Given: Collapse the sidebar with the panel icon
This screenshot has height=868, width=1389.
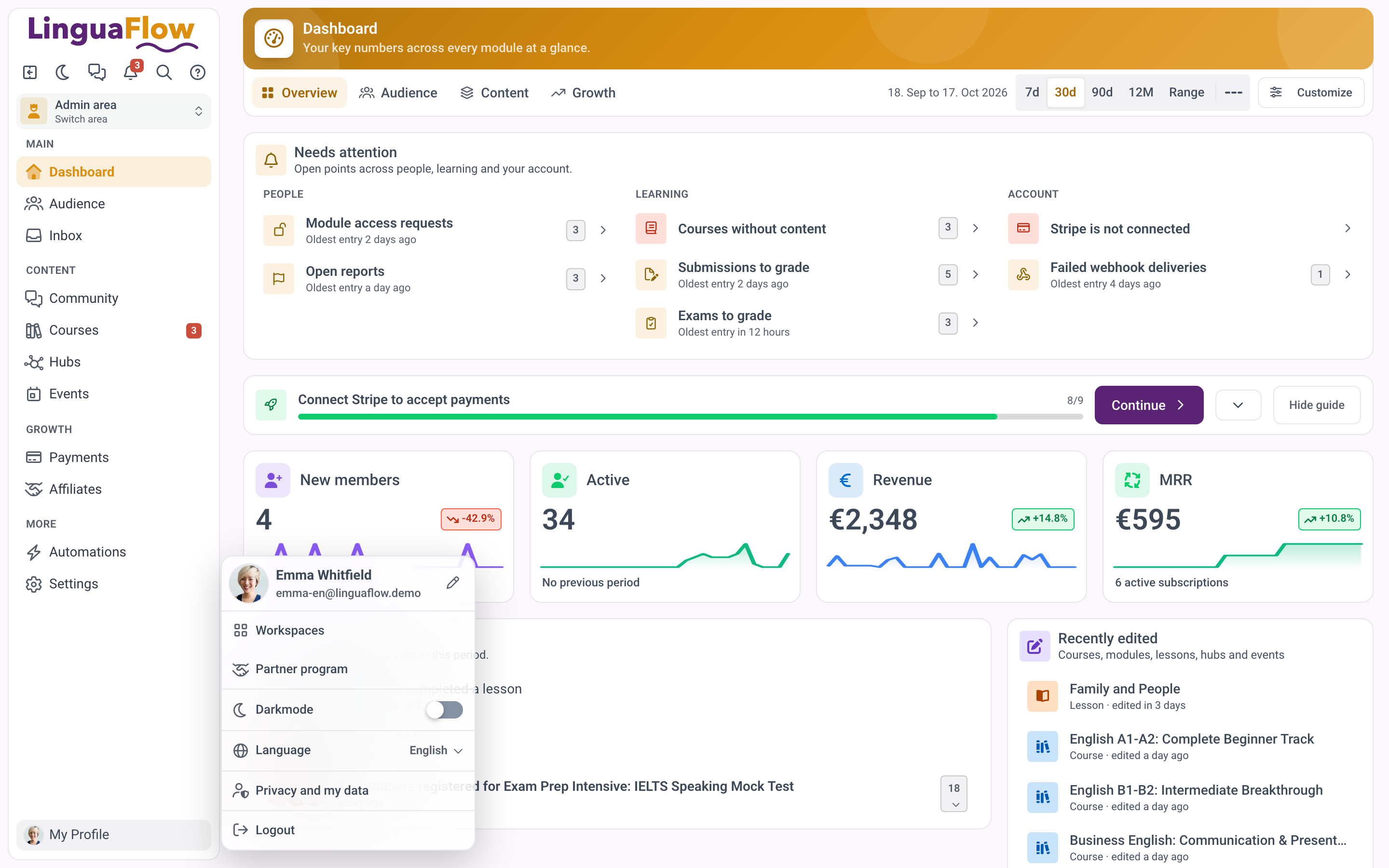Looking at the screenshot, I should 30,72.
